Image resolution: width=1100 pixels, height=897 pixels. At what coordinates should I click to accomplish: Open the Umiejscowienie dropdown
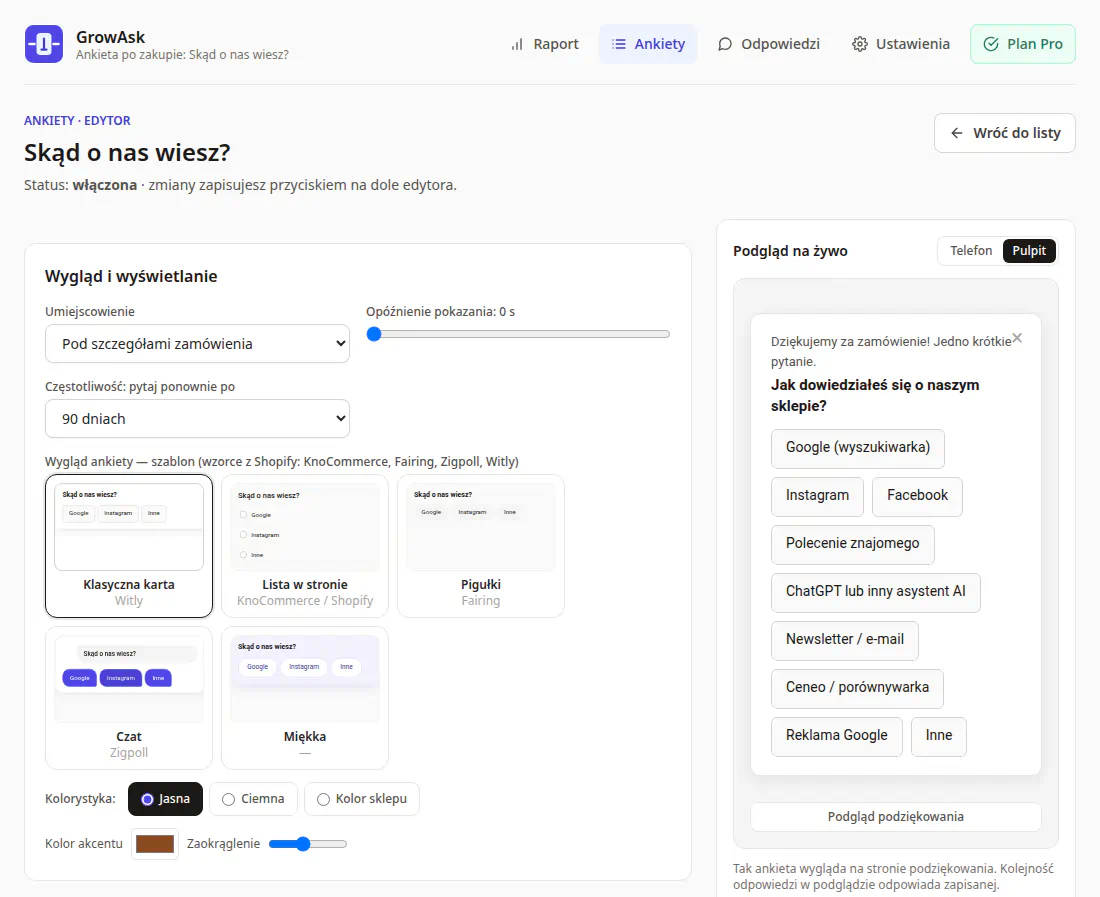[197, 344]
